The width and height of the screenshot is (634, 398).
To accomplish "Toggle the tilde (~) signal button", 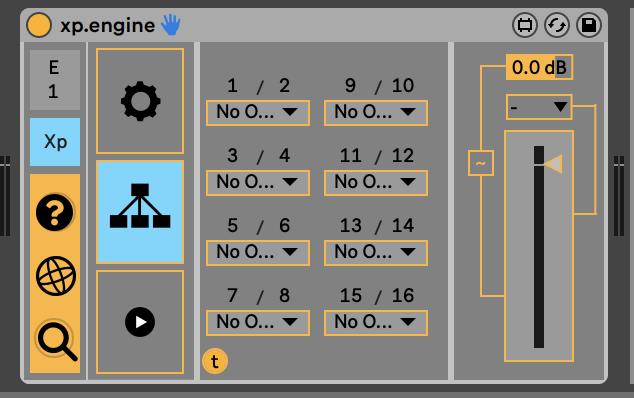I will (x=481, y=163).
